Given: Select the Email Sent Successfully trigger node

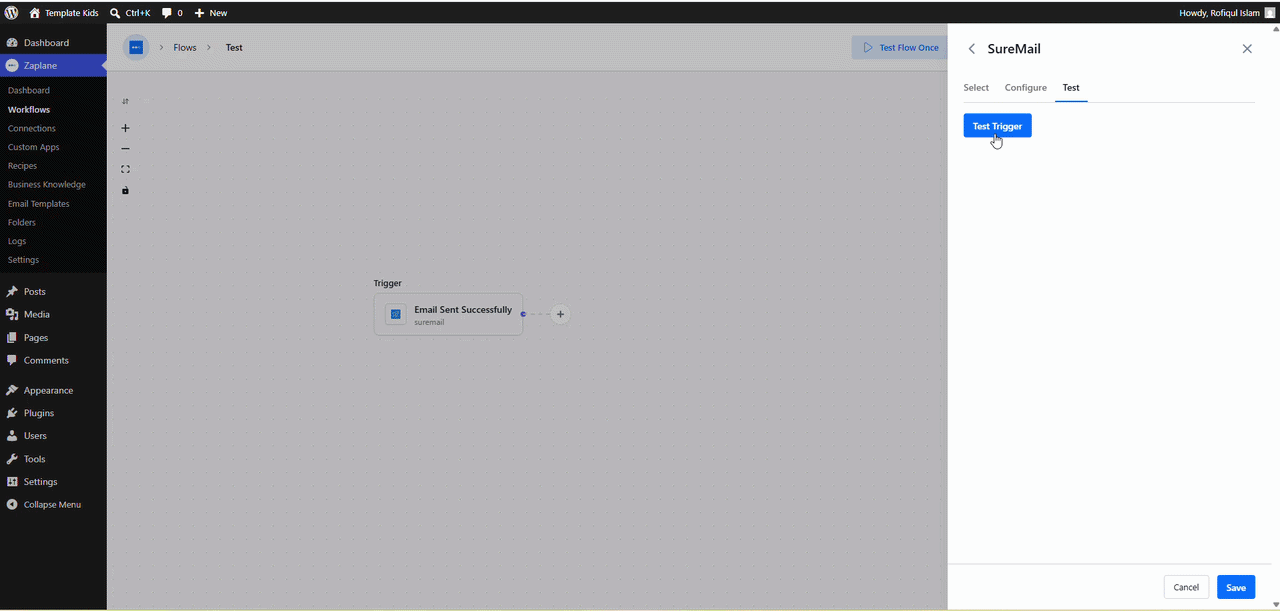Looking at the screenshot, I should pos(448,314).
